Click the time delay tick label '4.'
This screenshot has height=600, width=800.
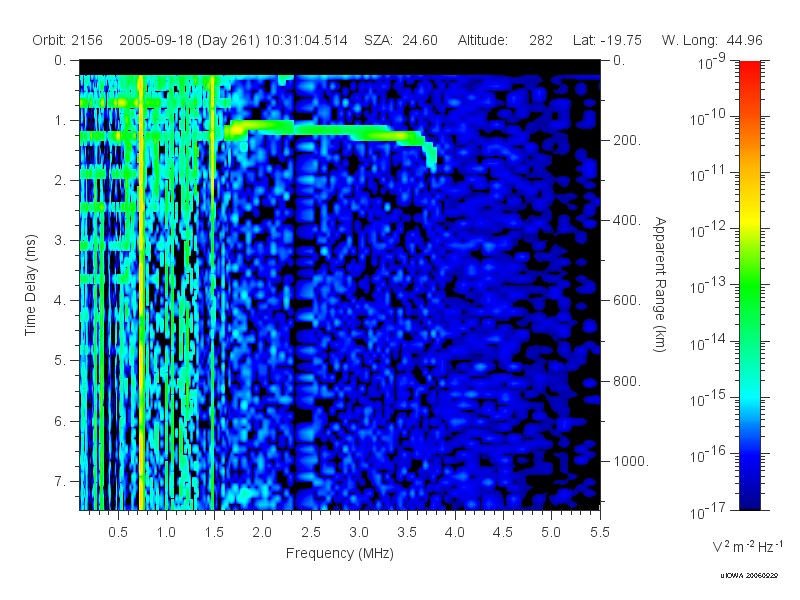click(x=60, y=301)
